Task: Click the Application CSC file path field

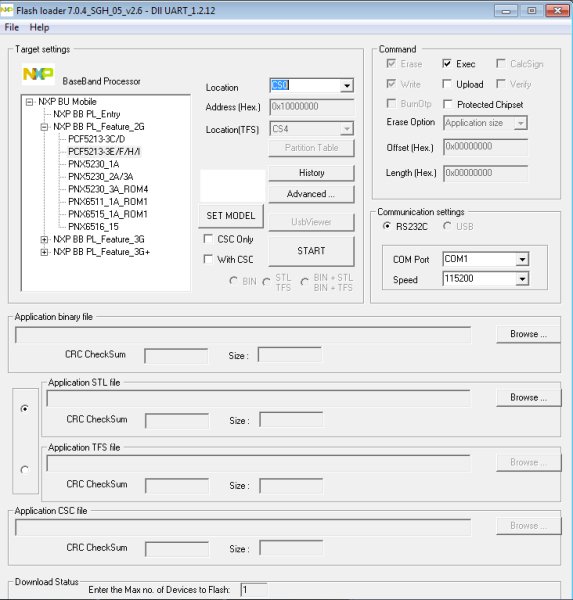Action: [243, 527]
